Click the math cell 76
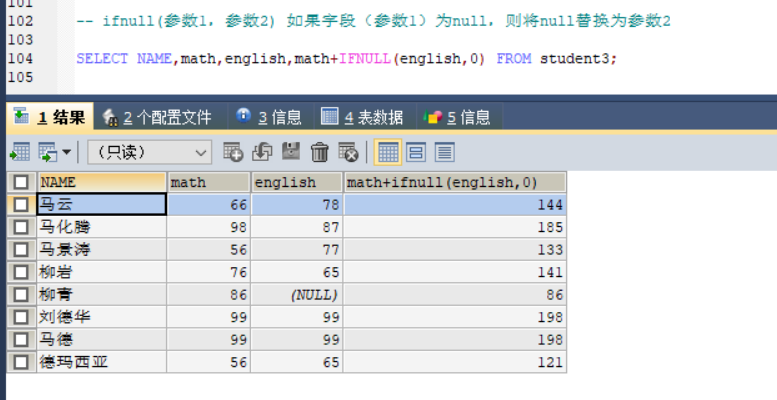Image resolution: width=777 pixels, height=400 pixels. (209, 272)
